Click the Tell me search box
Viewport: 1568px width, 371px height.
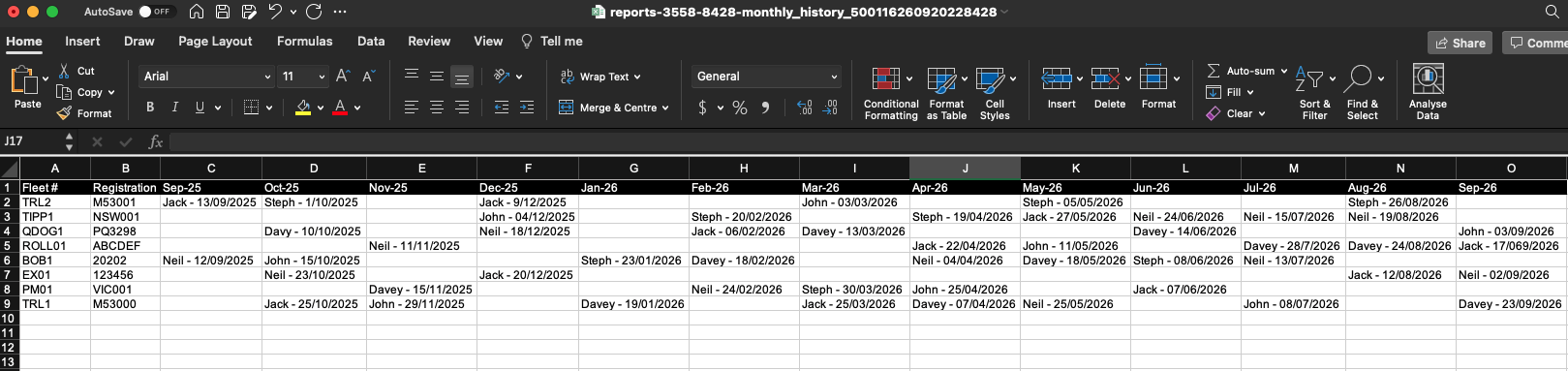point(552,41)
